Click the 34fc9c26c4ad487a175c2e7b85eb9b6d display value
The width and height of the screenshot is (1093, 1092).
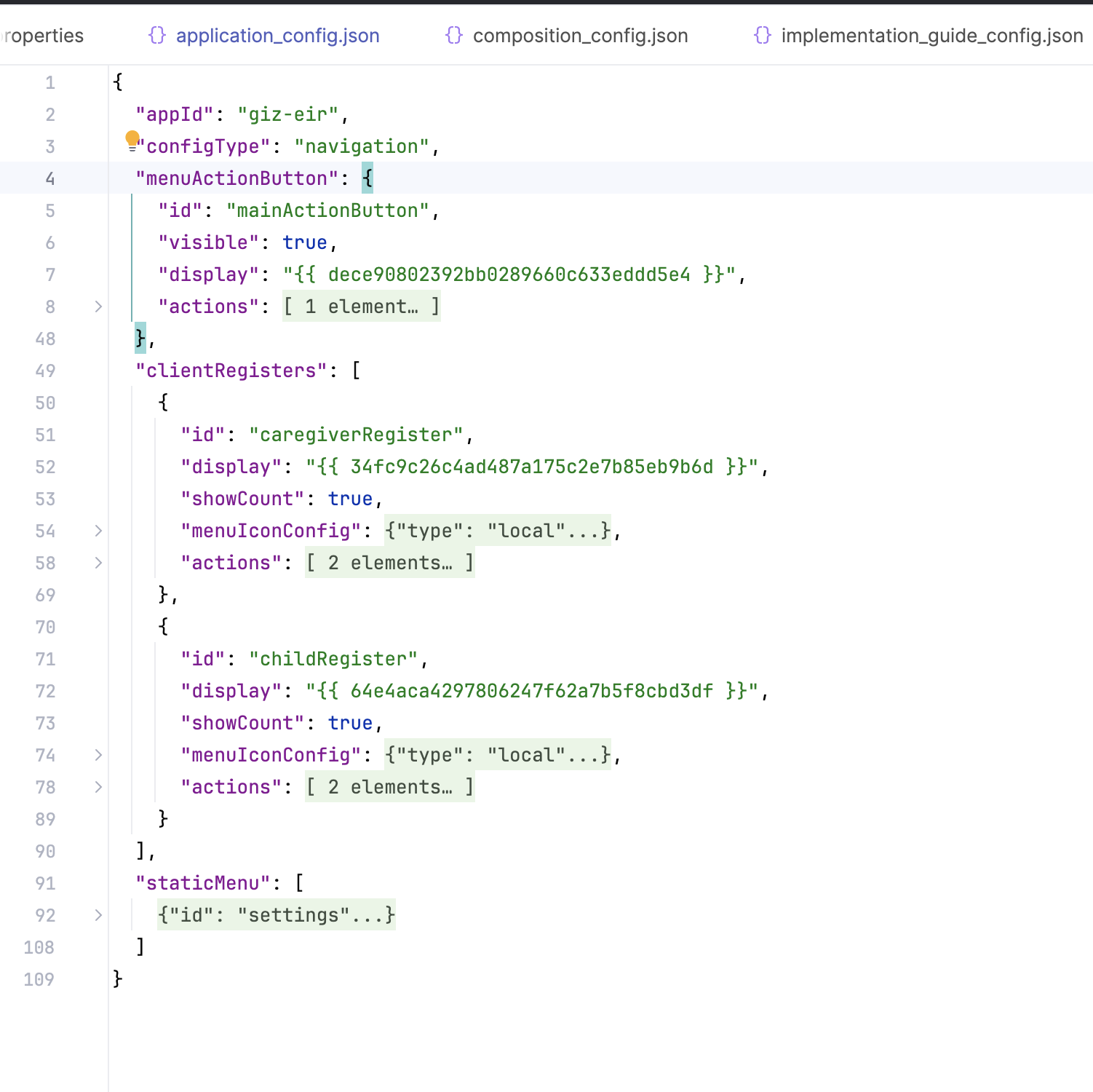pos(531,467)
